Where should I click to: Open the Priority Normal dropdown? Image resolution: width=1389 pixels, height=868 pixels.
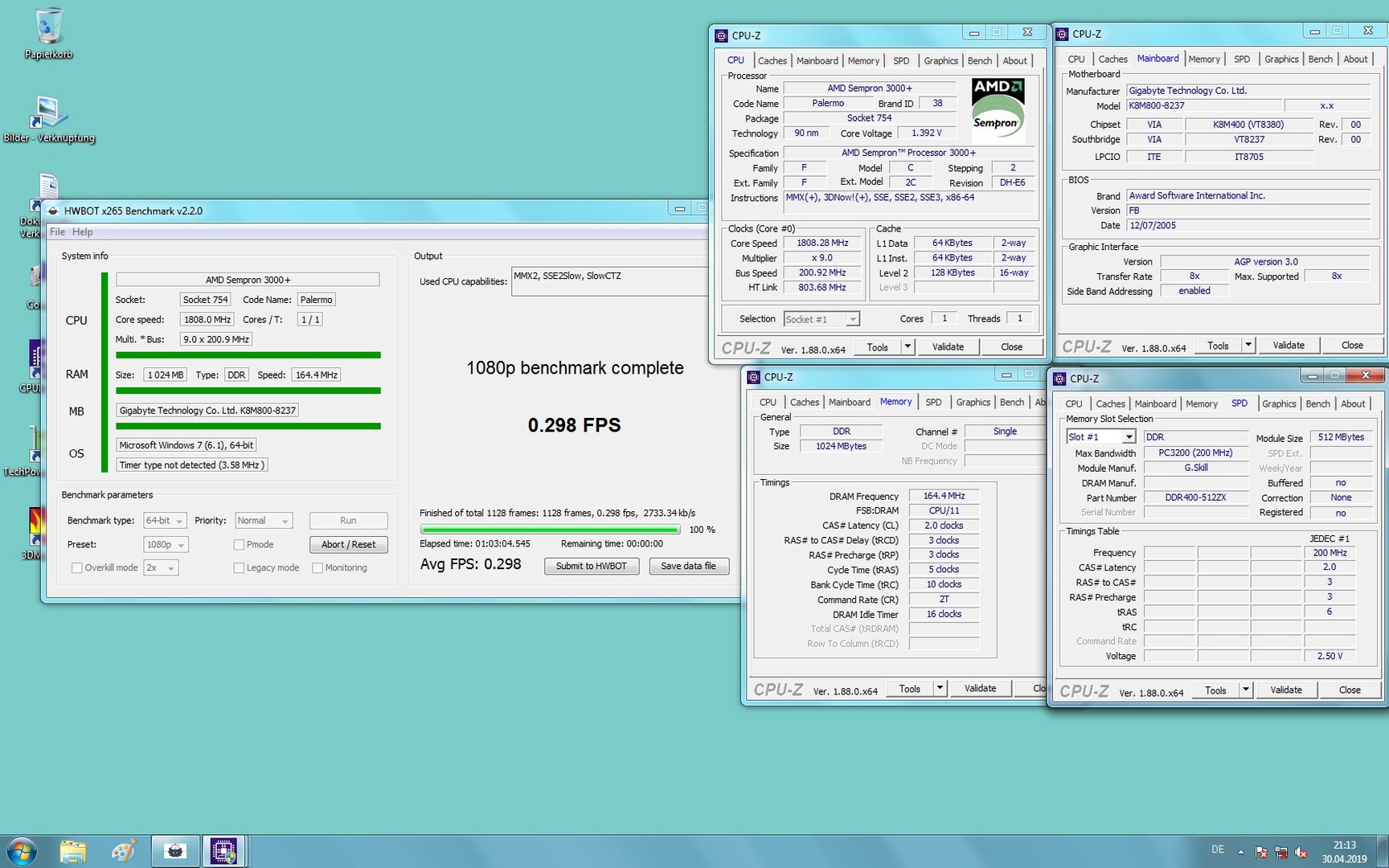(x=263, y=521)
